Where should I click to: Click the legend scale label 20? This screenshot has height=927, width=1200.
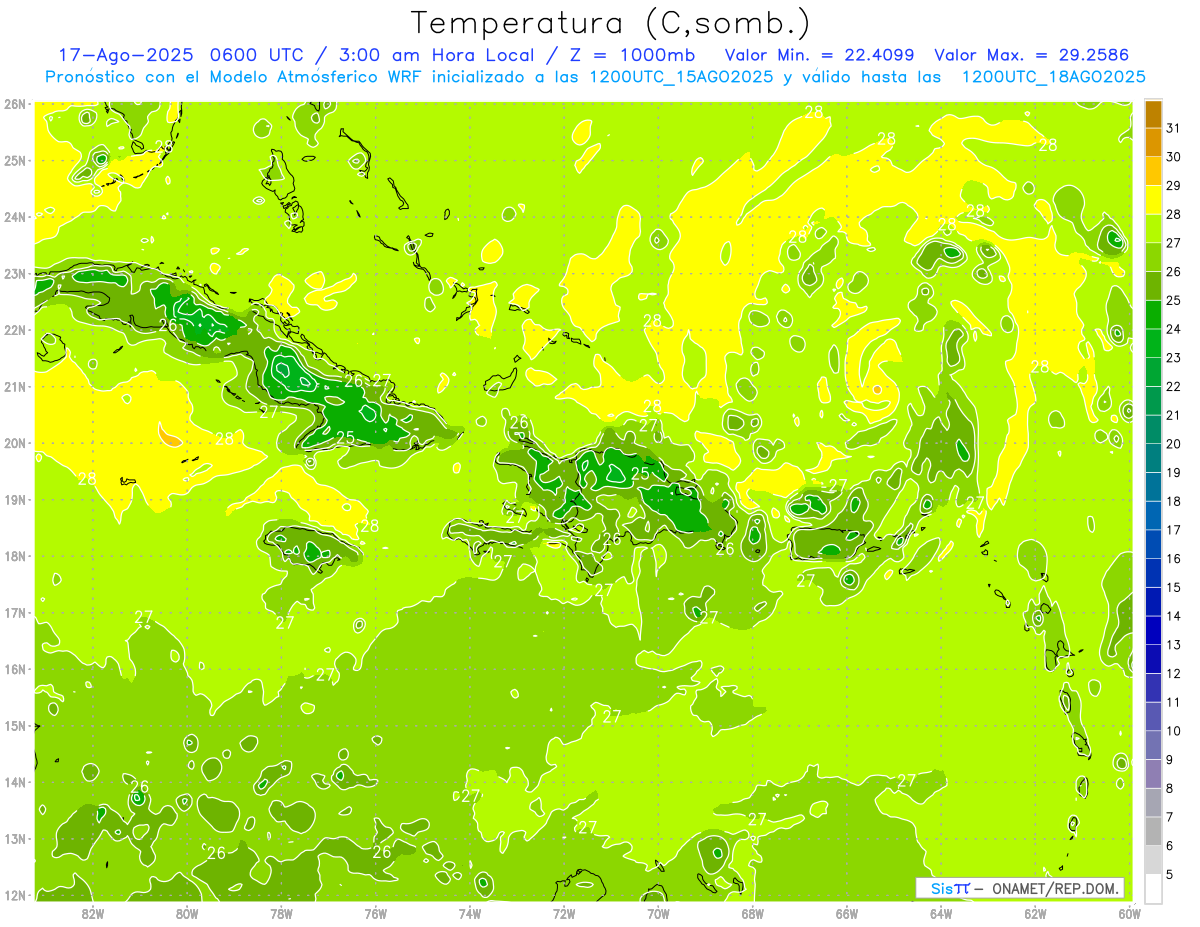tap(1173, 444)
